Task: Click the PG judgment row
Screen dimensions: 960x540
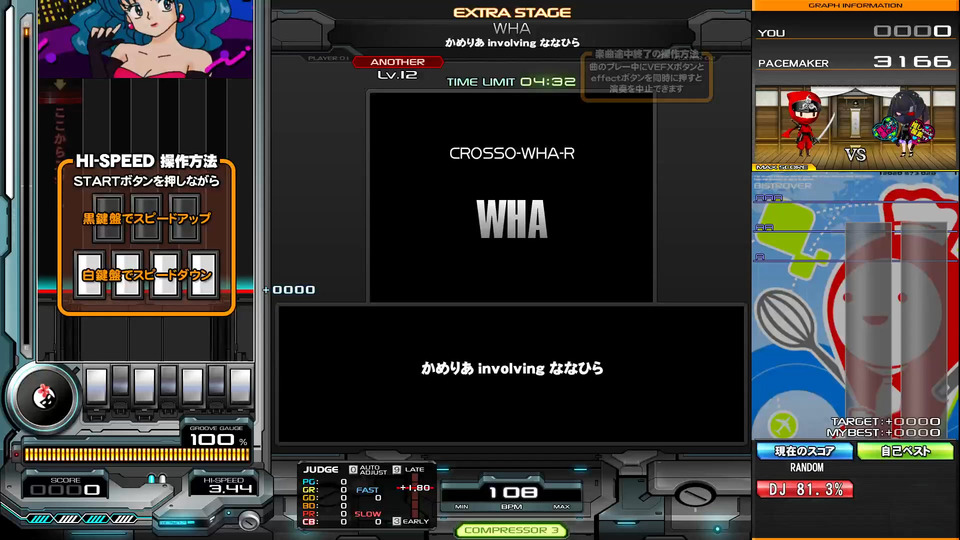Action: 325,482
